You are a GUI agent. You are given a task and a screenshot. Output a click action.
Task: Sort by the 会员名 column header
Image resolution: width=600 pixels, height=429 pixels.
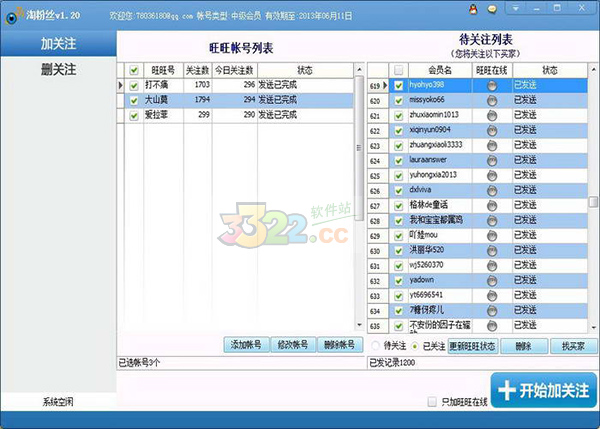(x=440, y=70)
